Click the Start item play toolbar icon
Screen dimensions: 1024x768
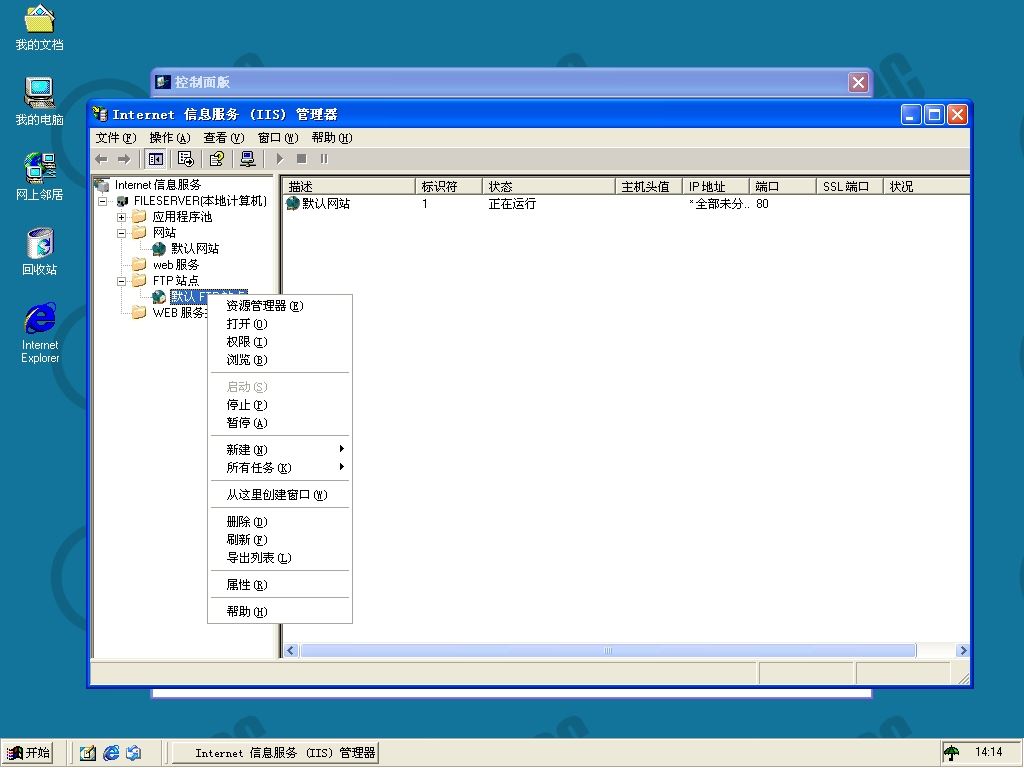[280, 159]
